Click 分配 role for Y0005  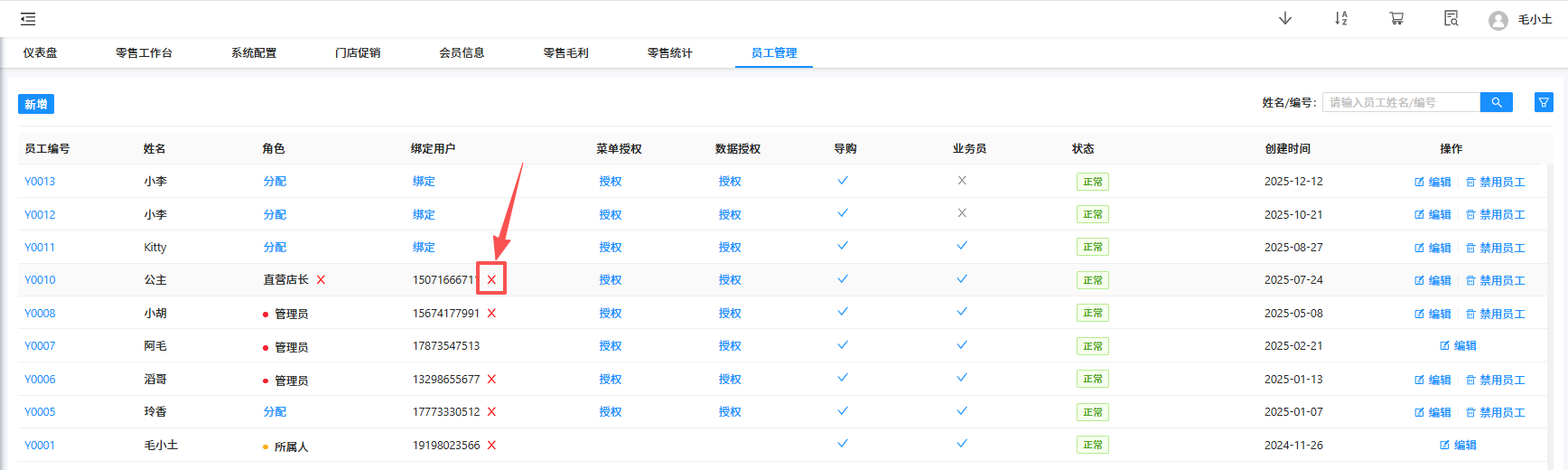point(275,412)
